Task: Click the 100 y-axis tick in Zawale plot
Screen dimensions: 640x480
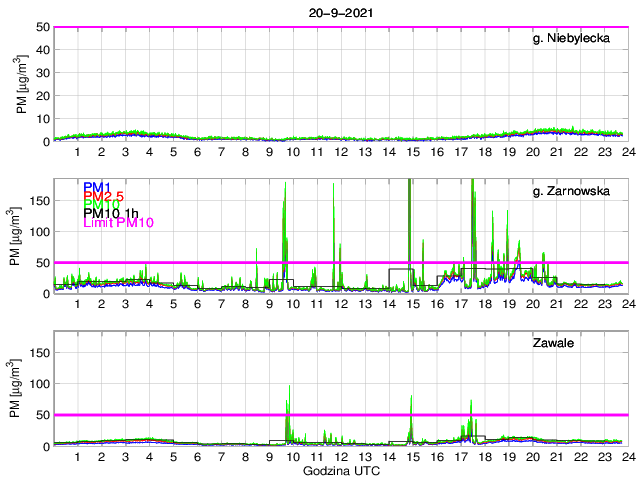Action: (40, 383)
